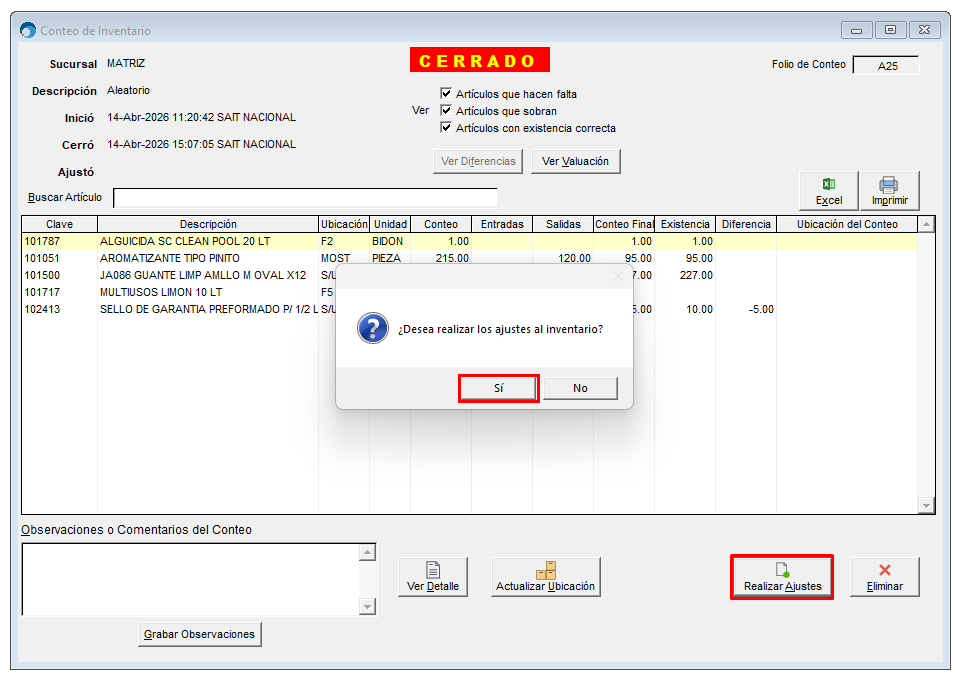Sort by the Clave column header
Screen dimensions: 955x677
(59, 224)
